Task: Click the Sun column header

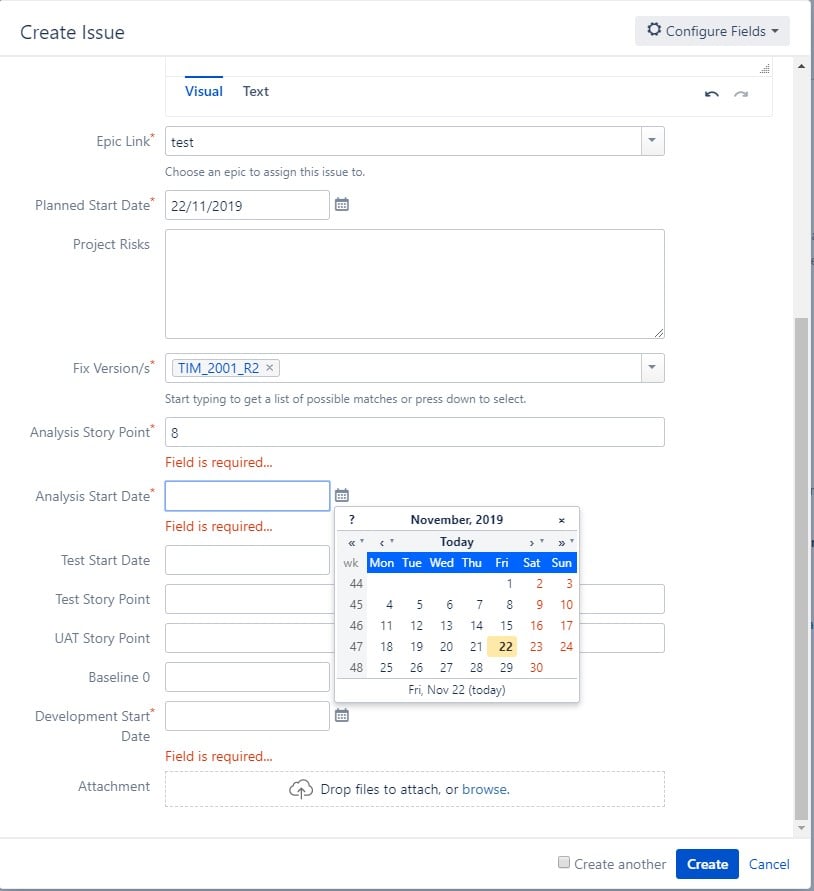Action: [561, 563]
